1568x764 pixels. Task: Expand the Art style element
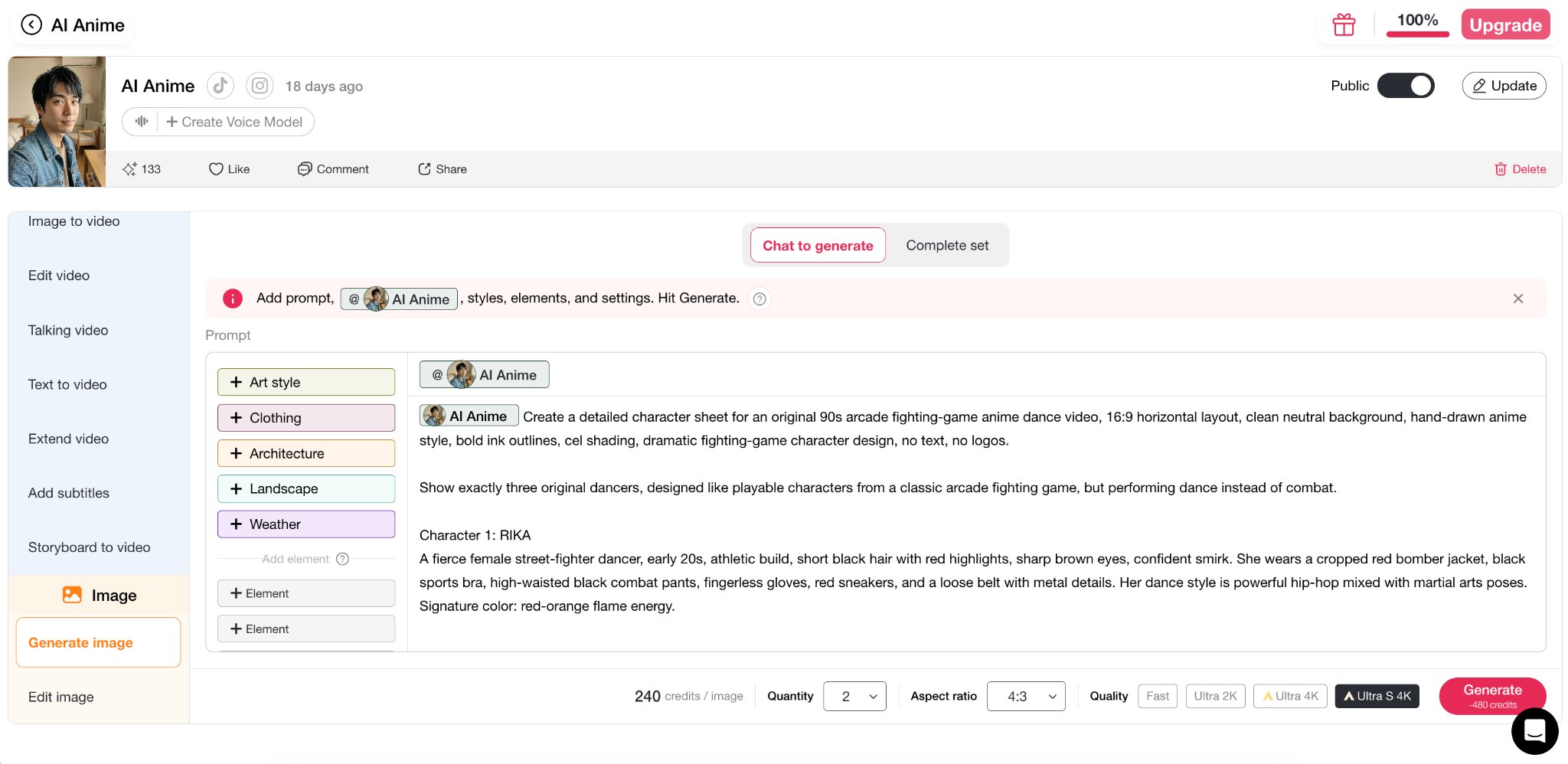[306, 382]
